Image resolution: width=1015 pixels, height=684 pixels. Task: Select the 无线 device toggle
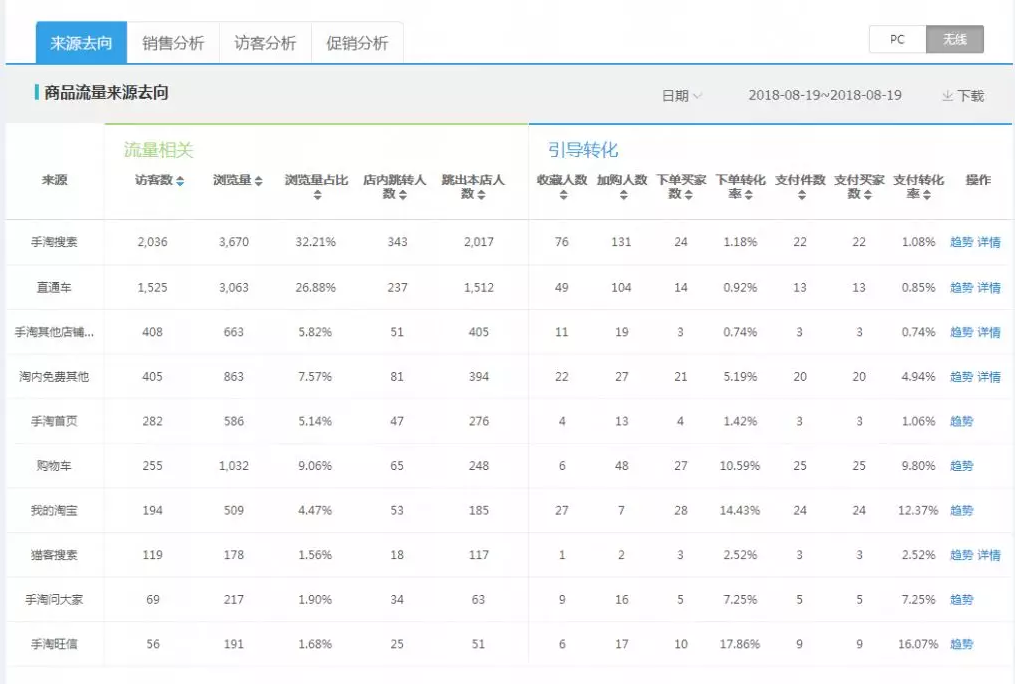click(x=955, y=39)
